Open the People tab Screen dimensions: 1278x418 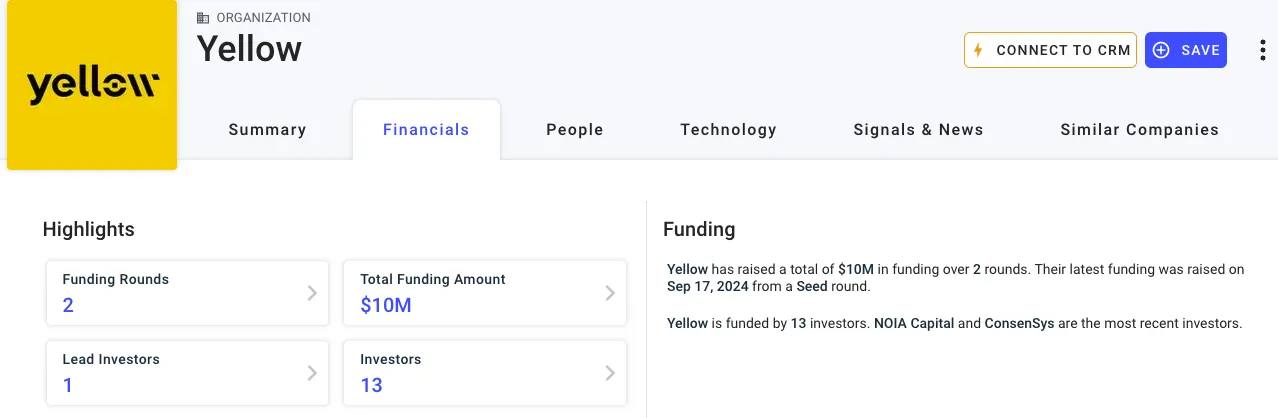575,130
